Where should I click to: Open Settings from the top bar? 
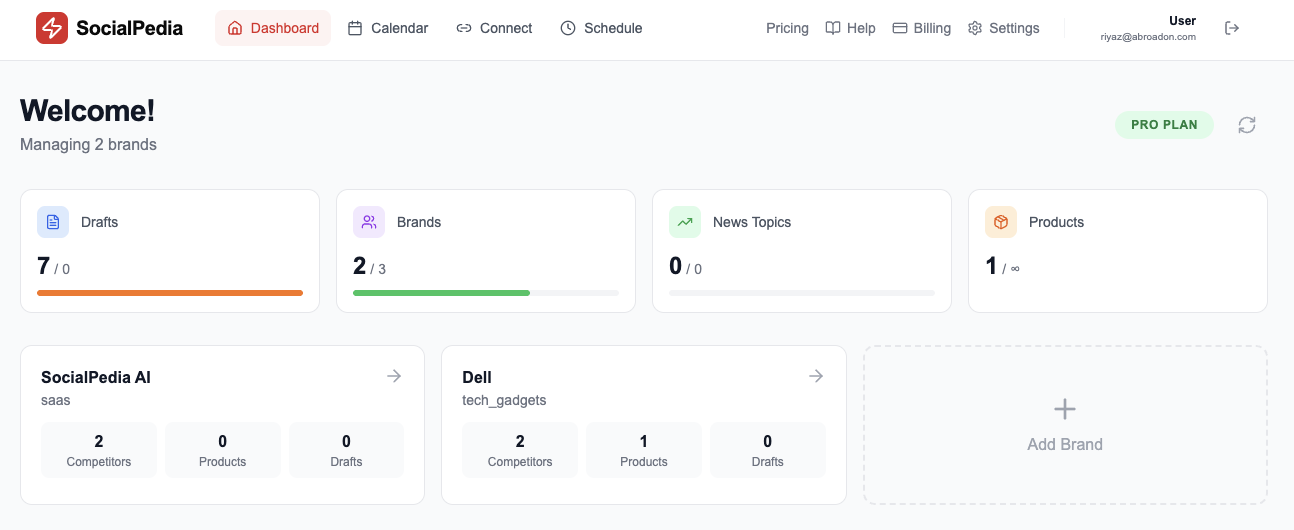coord(1003,28)
